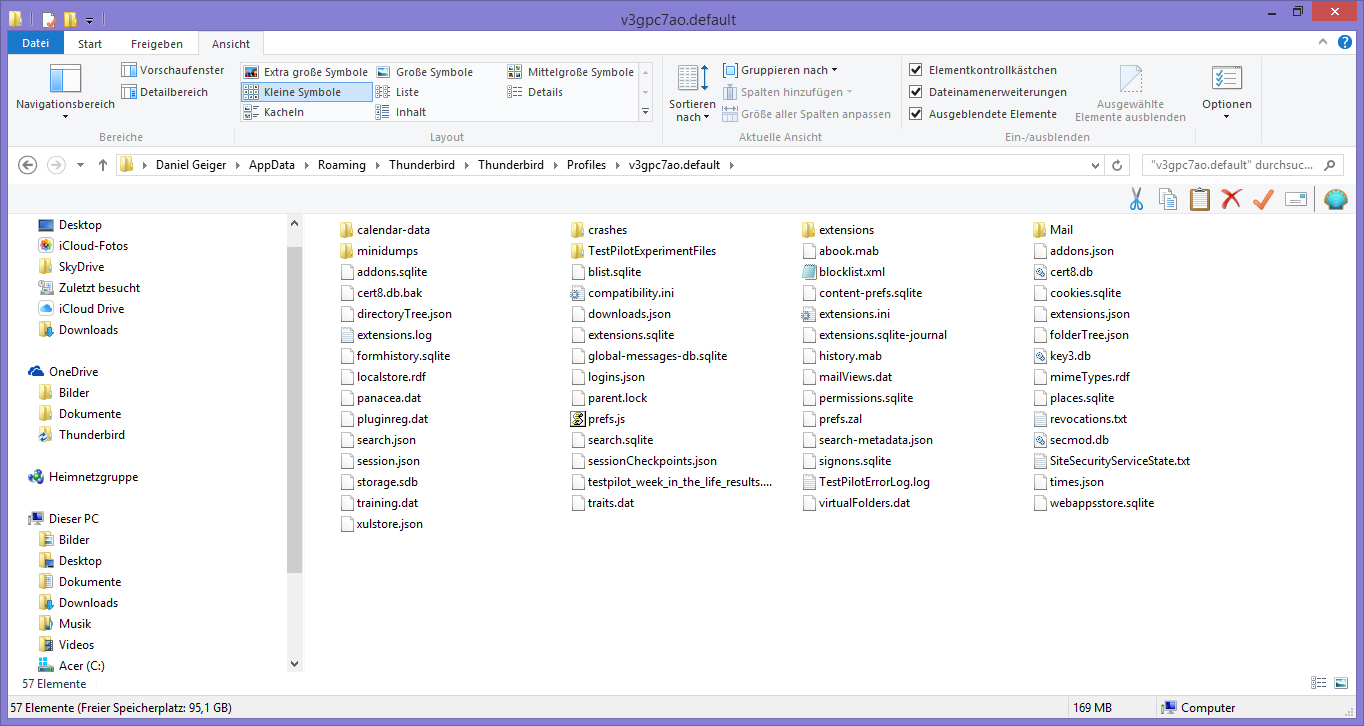Image resolution: width=1364 pixels, height=726 pixels.
Task: Click the red X Delete icon
Action: coord(1231,199)
